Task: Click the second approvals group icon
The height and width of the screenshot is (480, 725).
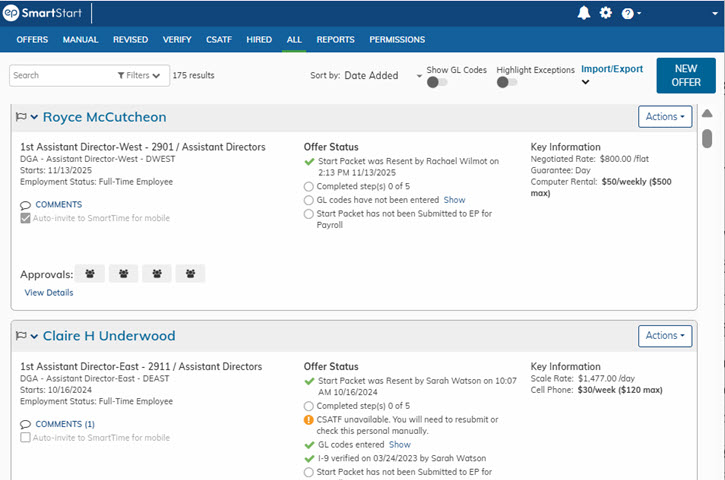Action: click(123, 274)
